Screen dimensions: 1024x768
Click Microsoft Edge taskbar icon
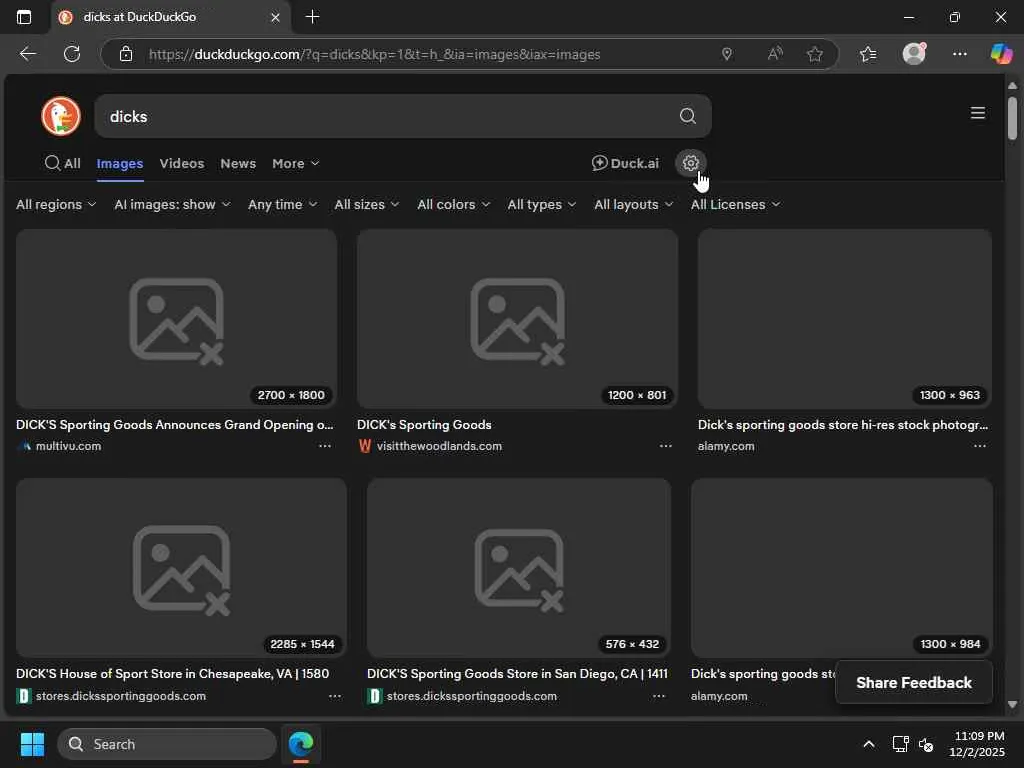(300, 744)
